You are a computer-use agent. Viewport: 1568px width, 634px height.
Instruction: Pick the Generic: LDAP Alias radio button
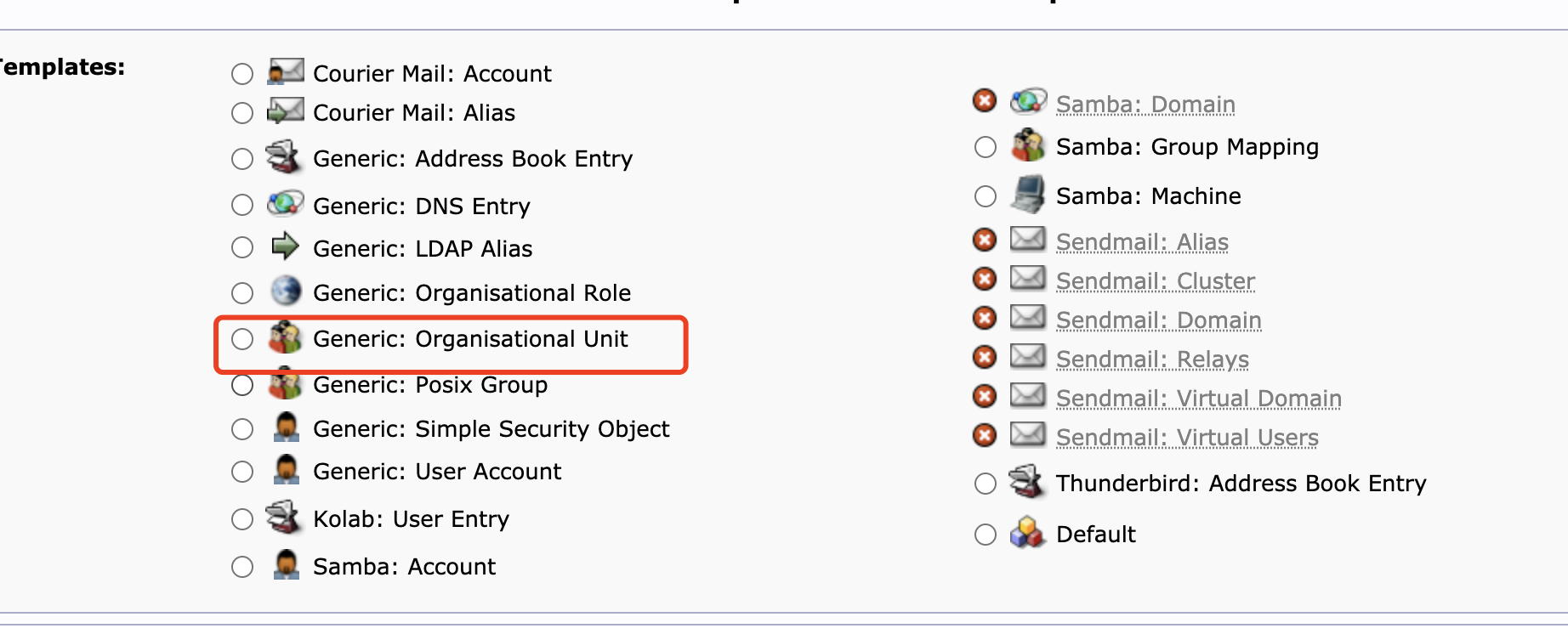(242, 247)
